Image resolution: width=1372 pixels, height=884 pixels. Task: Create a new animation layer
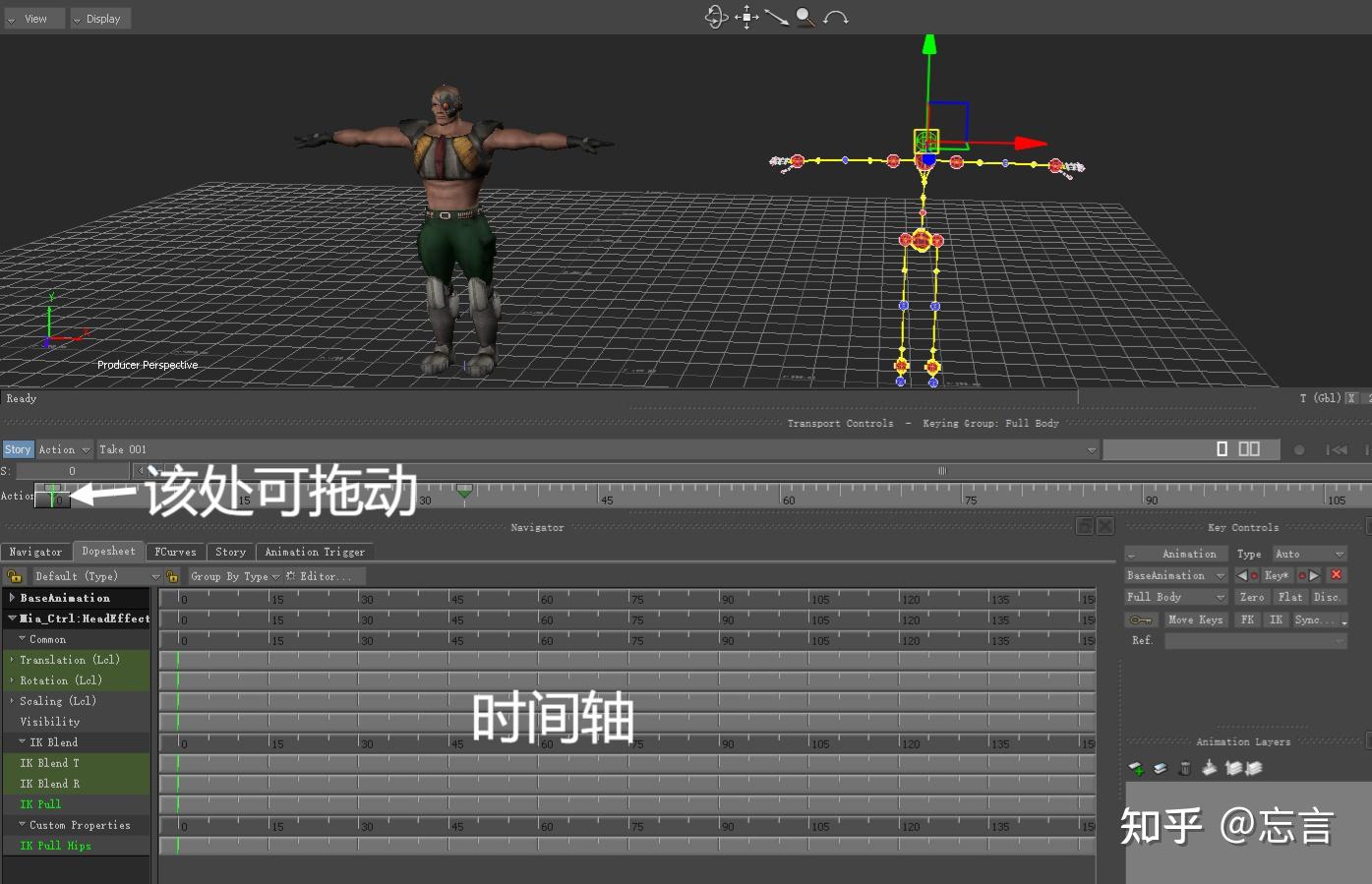1136,768
